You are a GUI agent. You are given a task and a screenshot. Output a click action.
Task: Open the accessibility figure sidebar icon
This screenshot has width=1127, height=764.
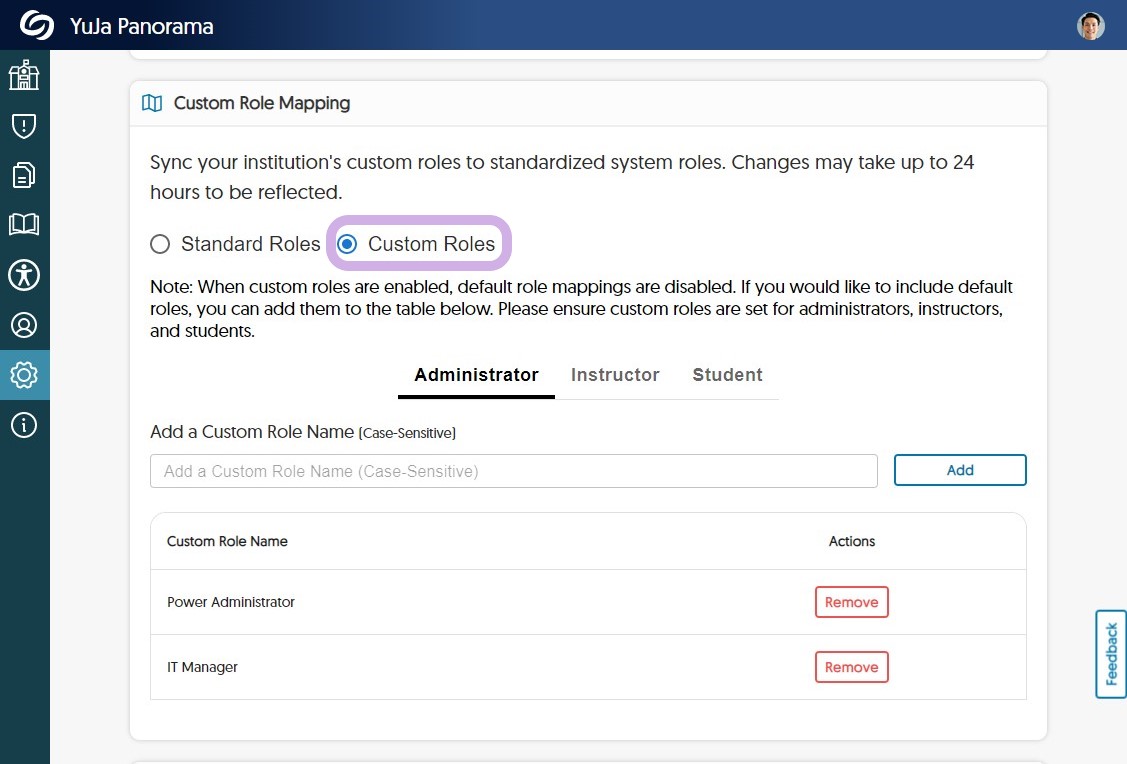click(24, 275)
